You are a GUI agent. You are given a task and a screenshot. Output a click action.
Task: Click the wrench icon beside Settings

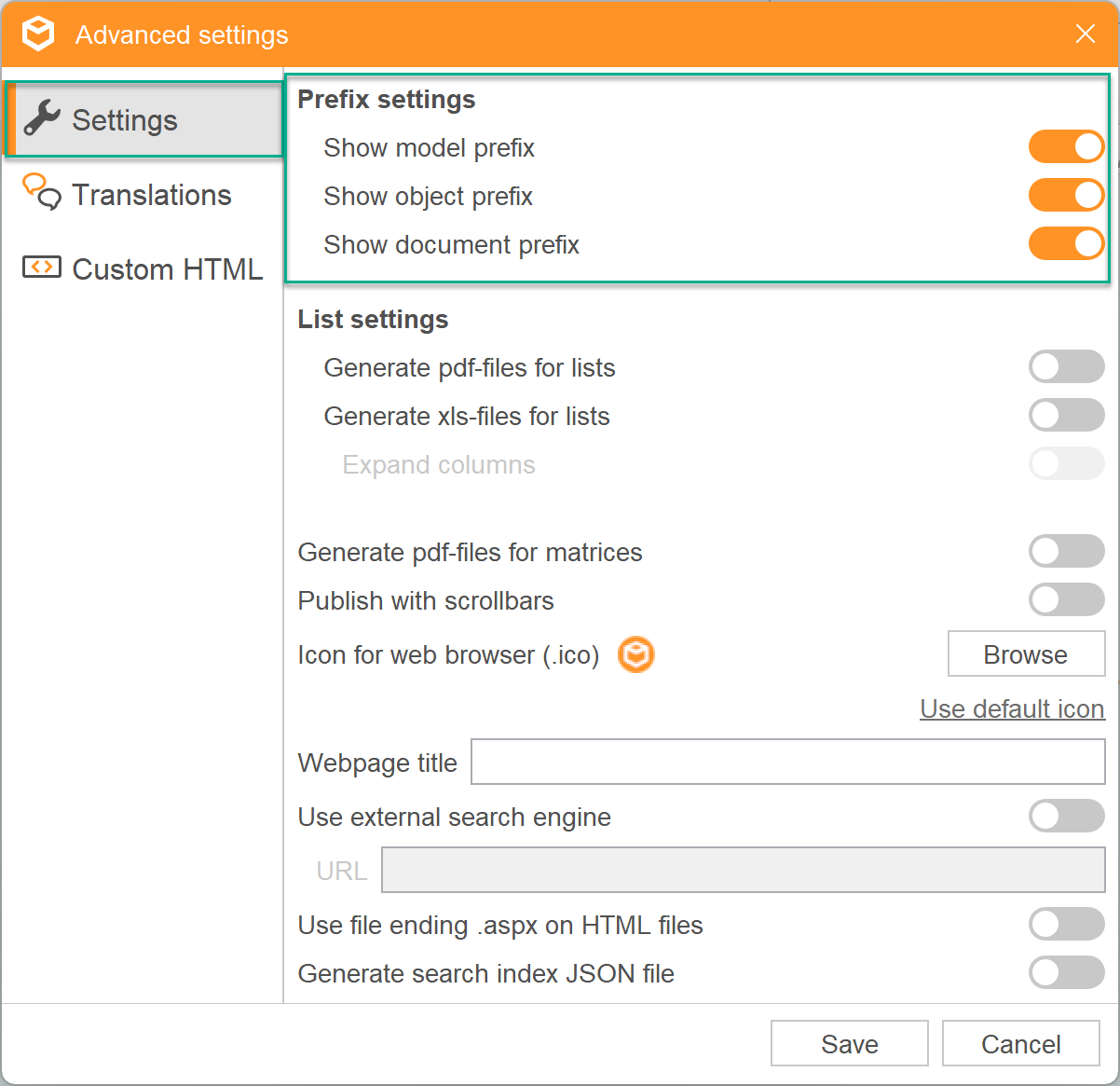pyautogui.click(x=42, y=119)
